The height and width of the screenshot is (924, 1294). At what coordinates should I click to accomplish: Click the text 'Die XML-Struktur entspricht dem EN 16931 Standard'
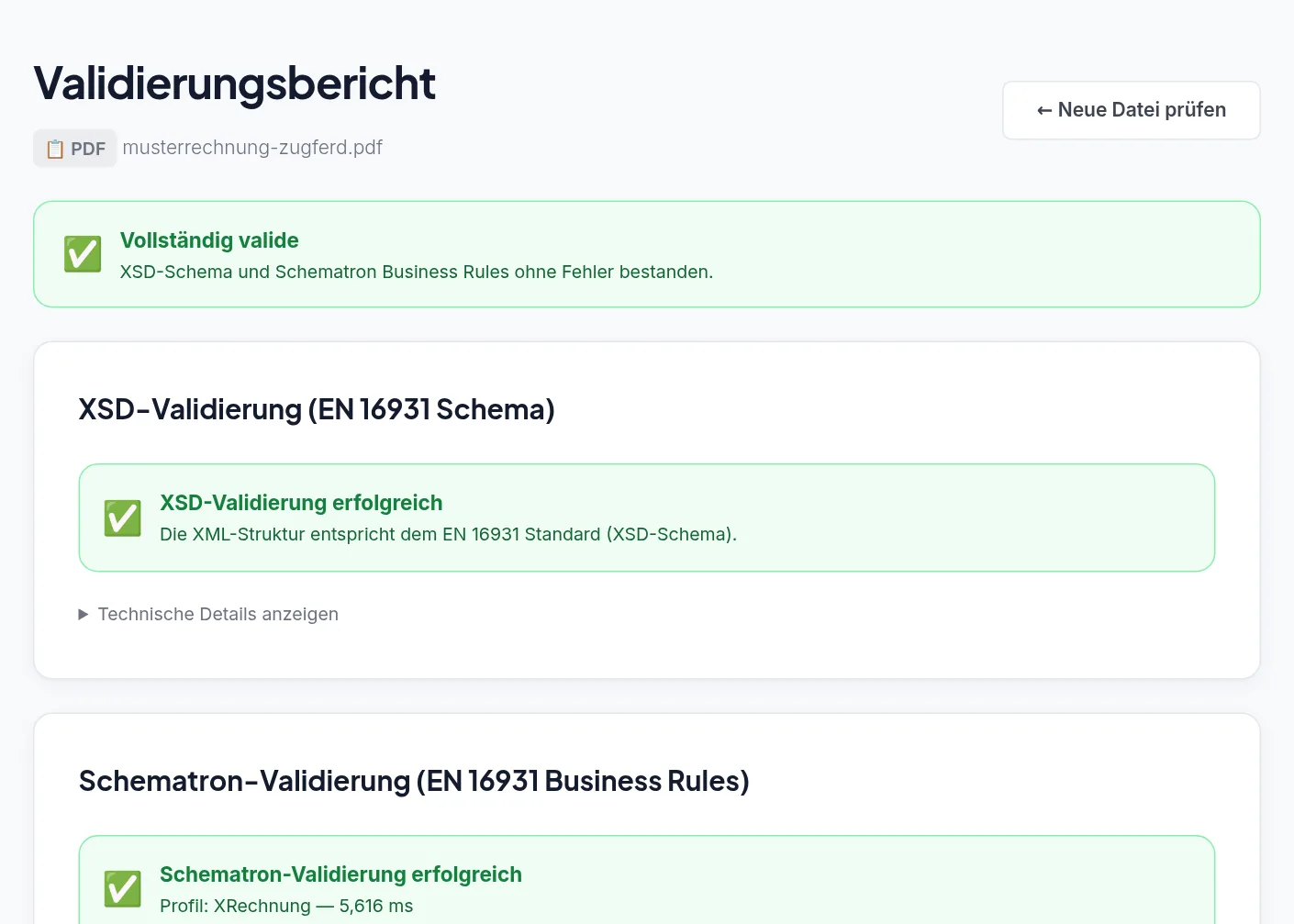pos(380,534)
